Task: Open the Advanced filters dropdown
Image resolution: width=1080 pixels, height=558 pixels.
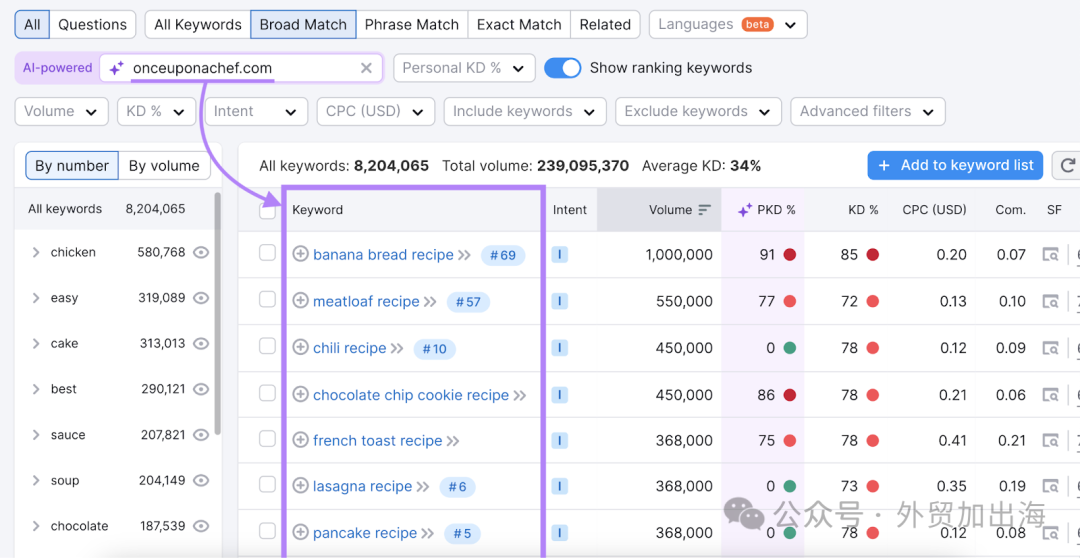Action: click(x=868, y=112)
